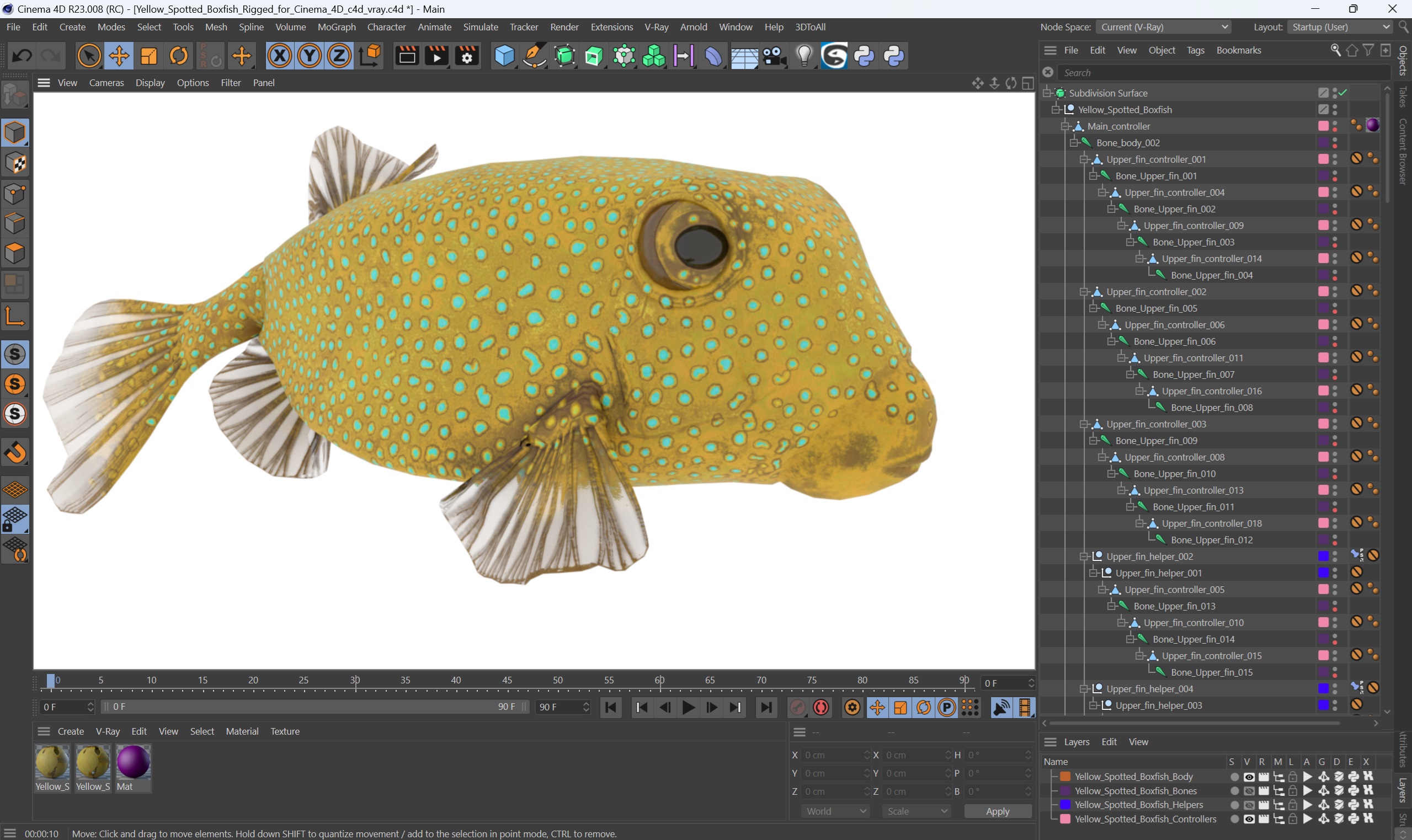This screenshot has height=840, width=1412.
Task: Toggle Subdivision Surface enable checkmark
Action: pyautogui.click(x=1344, y=92)
